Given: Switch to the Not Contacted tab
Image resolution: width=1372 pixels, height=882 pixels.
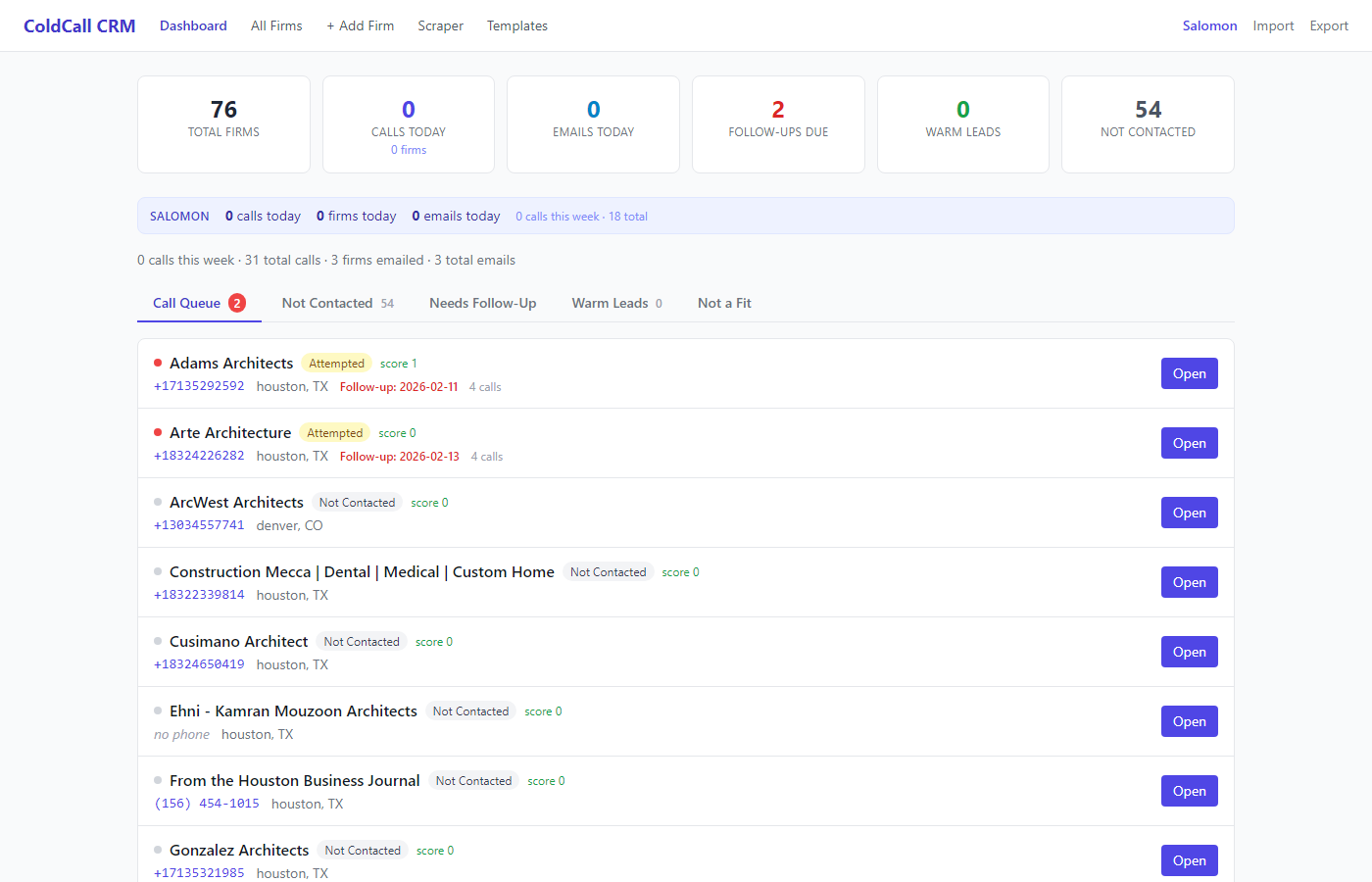Looking at the screenshot, I should point(337,303).
